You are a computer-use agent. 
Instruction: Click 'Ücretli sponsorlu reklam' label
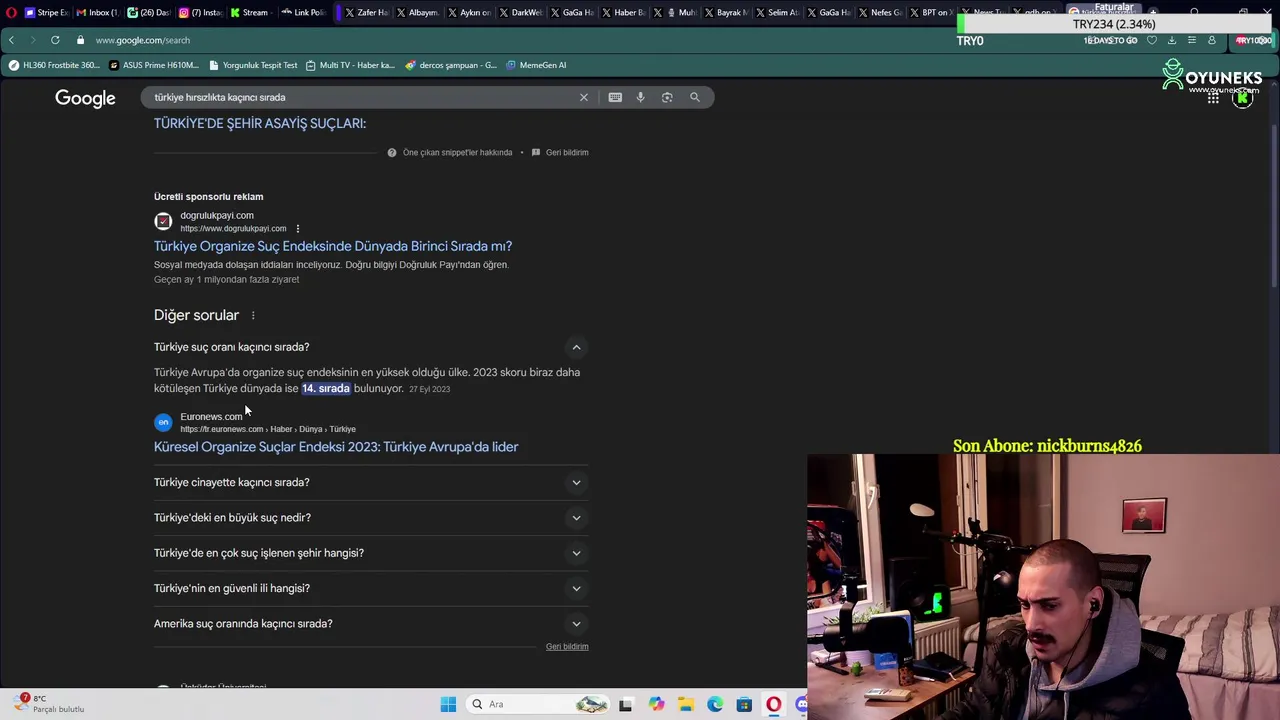[208, 197]
